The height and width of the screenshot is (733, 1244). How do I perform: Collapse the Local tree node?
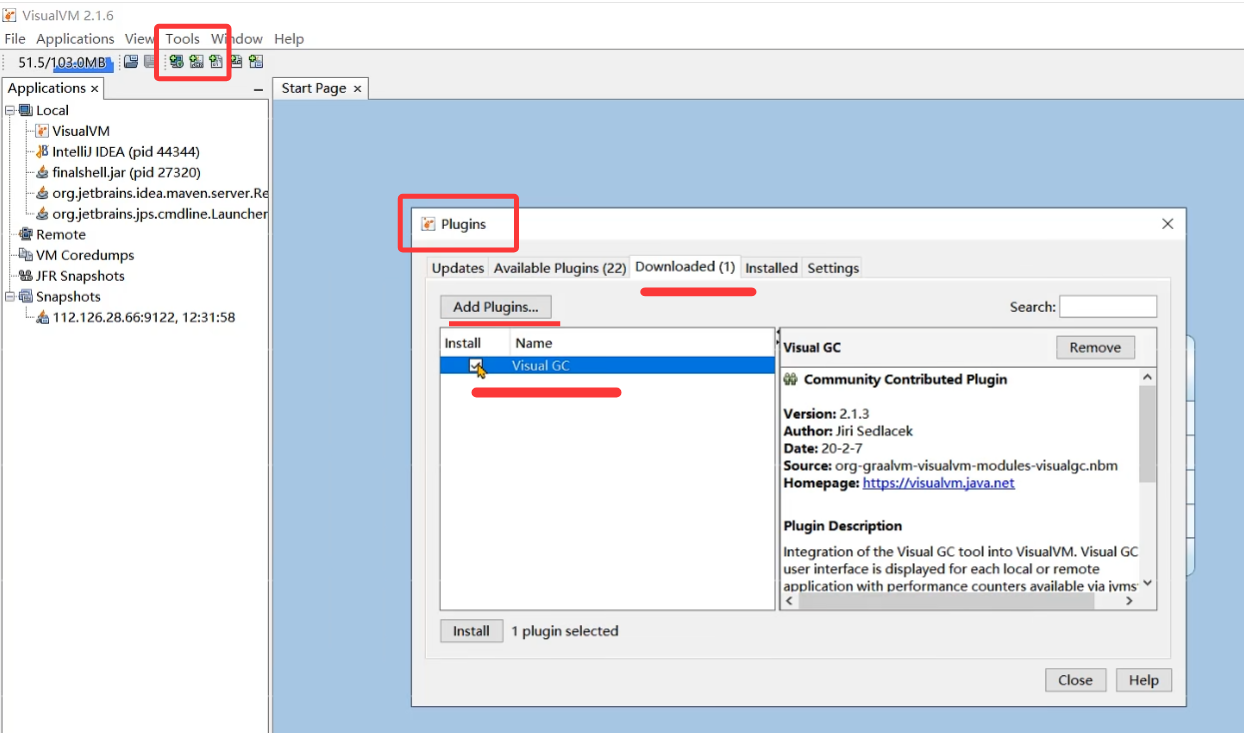(x=9, y=110)
